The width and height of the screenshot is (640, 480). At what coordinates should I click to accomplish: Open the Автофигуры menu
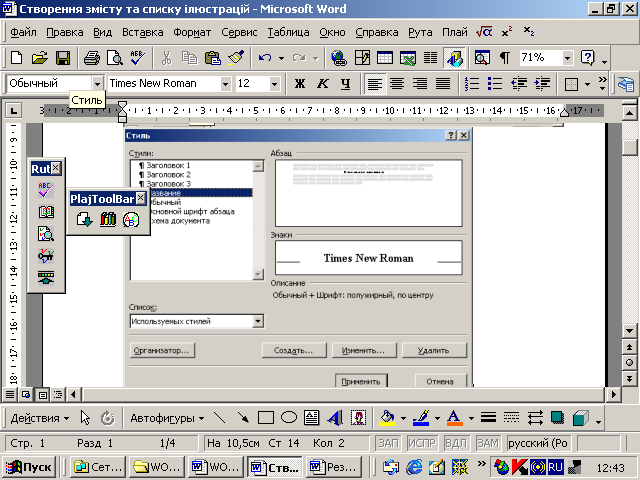(167, 418)
